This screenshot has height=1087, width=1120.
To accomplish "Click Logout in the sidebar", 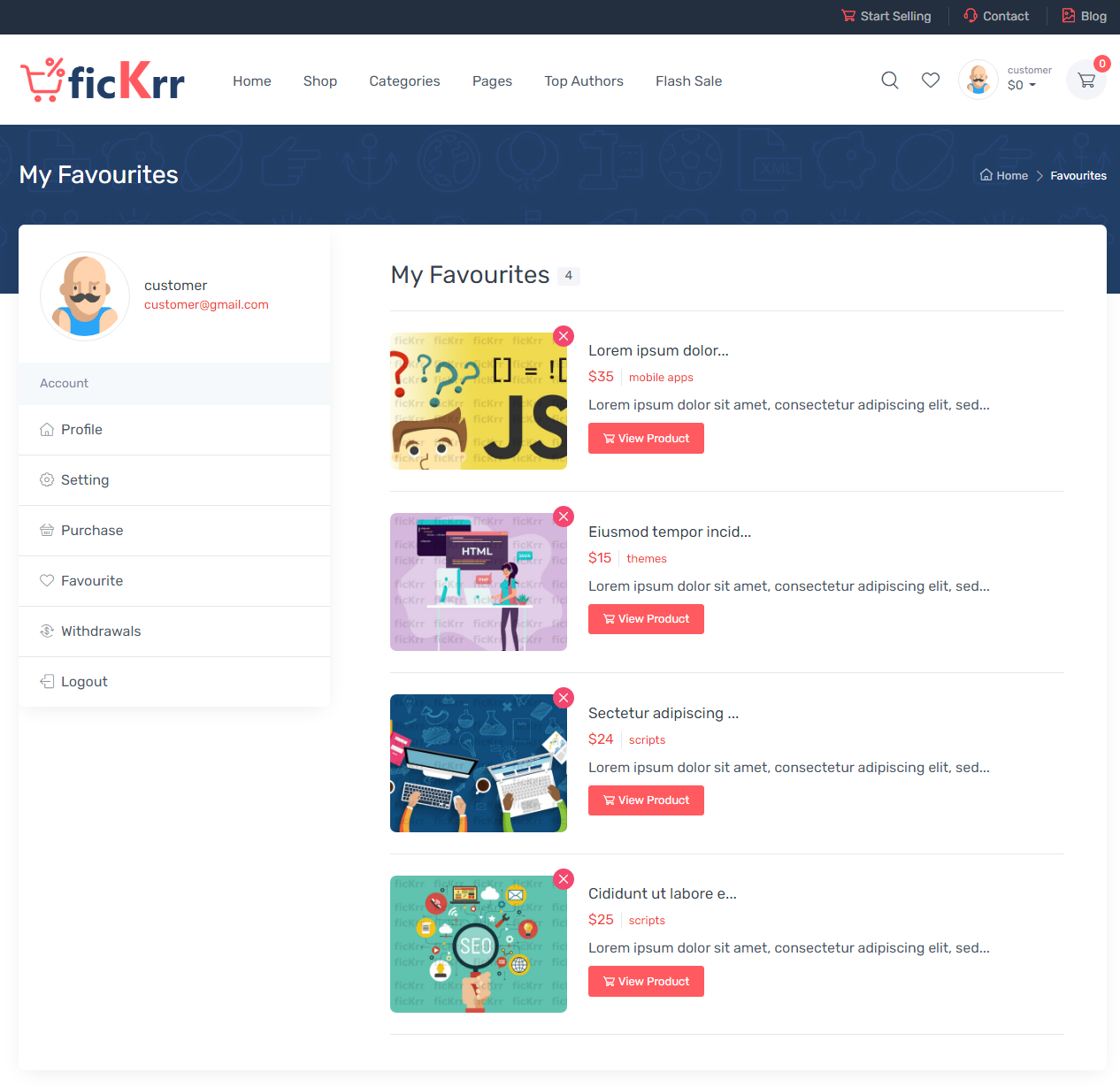I will (x=174, y=682).
